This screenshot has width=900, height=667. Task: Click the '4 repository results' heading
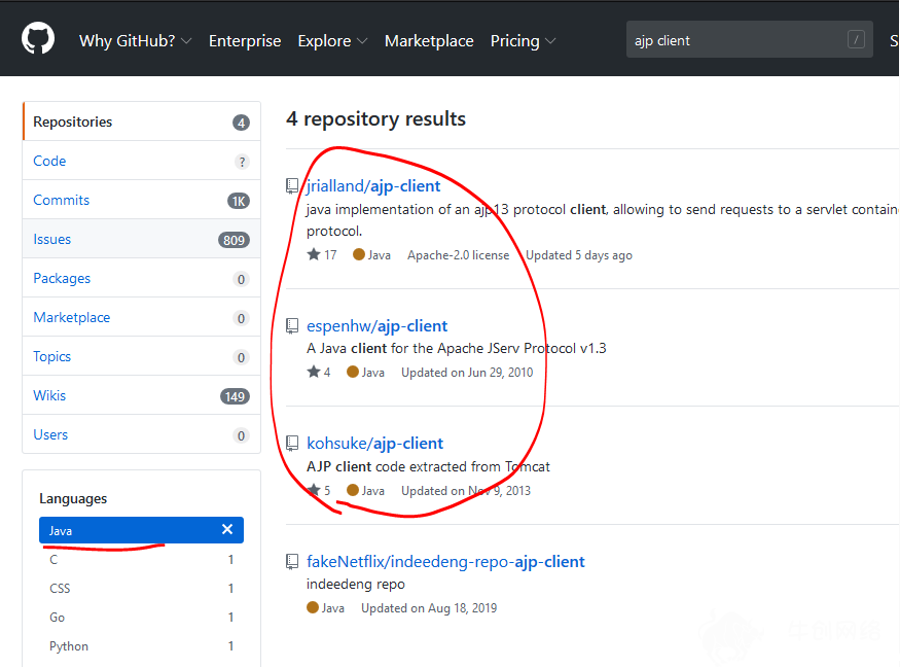376,119
